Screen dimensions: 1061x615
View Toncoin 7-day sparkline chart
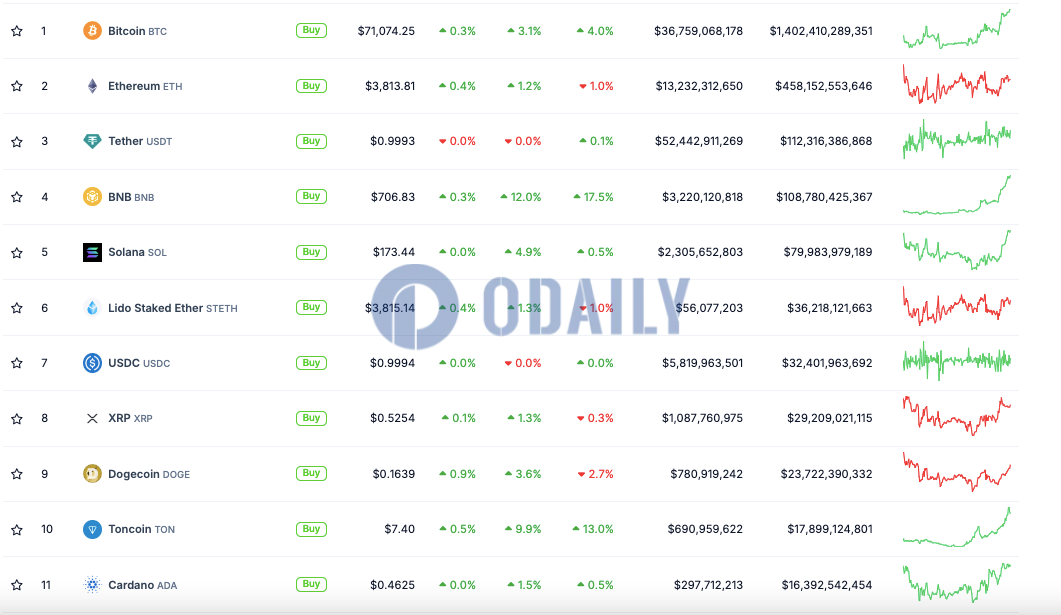coord(957,527)
